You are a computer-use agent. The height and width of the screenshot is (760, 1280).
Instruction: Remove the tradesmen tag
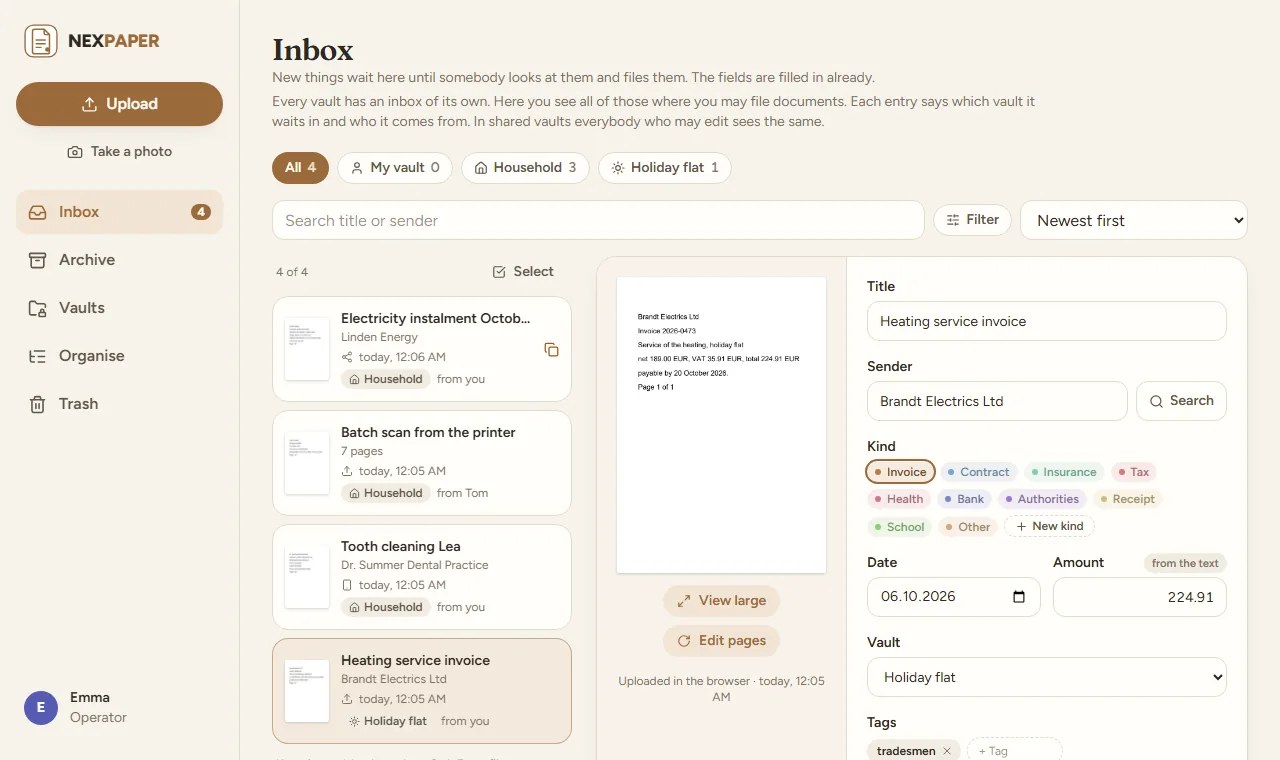947,751
